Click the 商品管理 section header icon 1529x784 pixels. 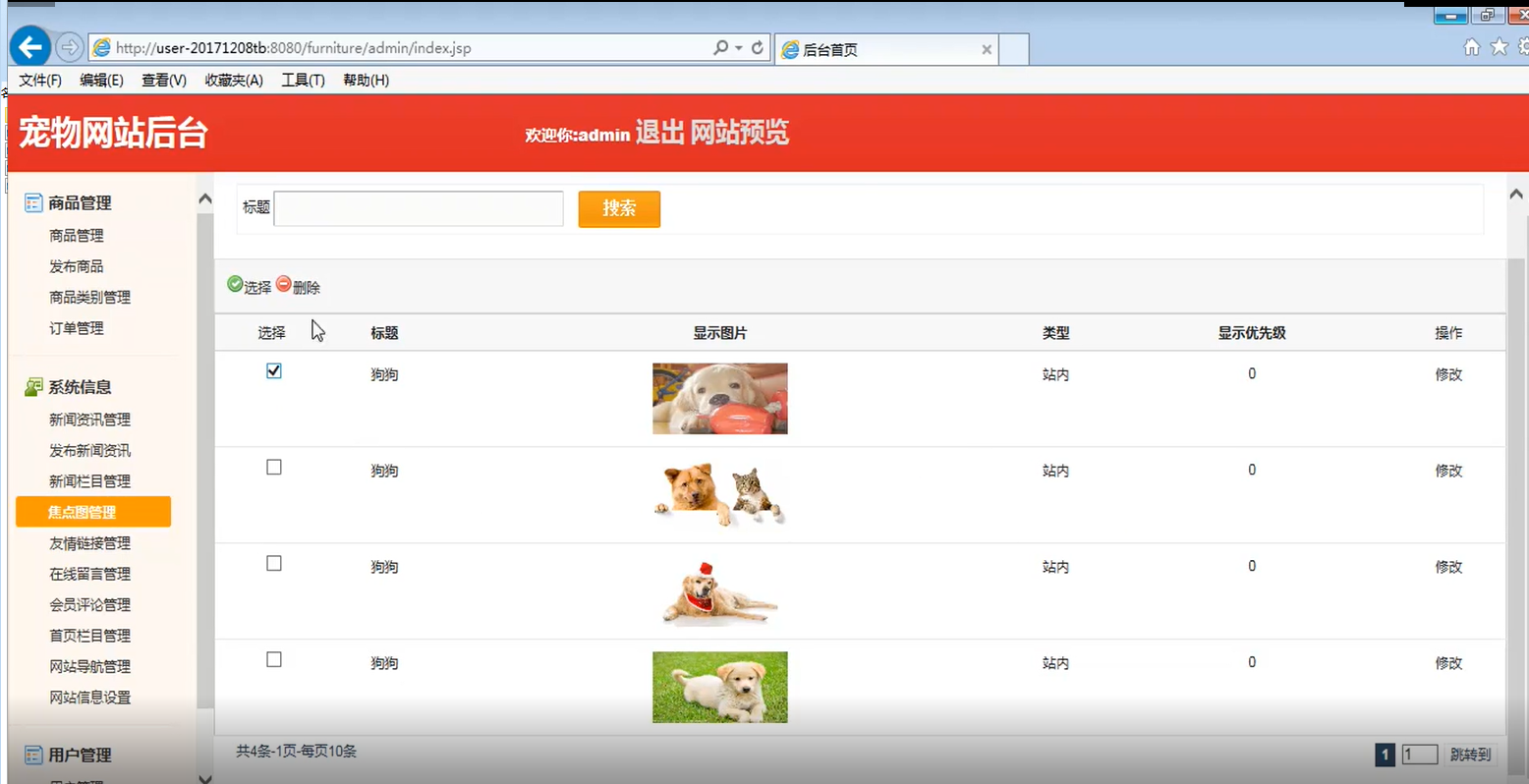[x=33, y=202]
